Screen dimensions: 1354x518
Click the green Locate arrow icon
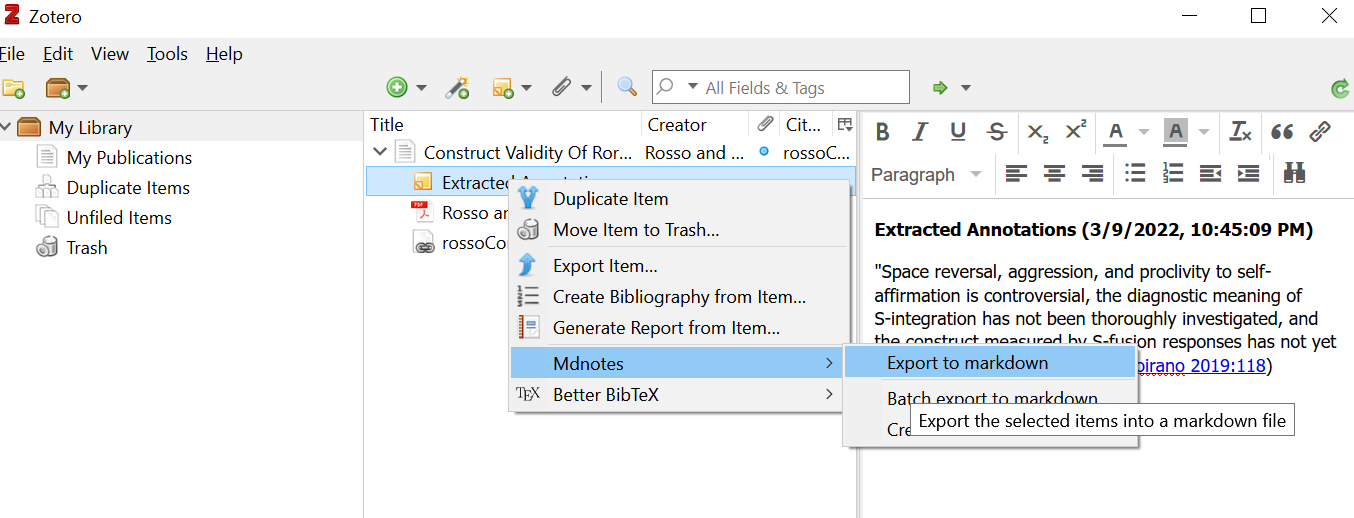click(x=940, y=88)
